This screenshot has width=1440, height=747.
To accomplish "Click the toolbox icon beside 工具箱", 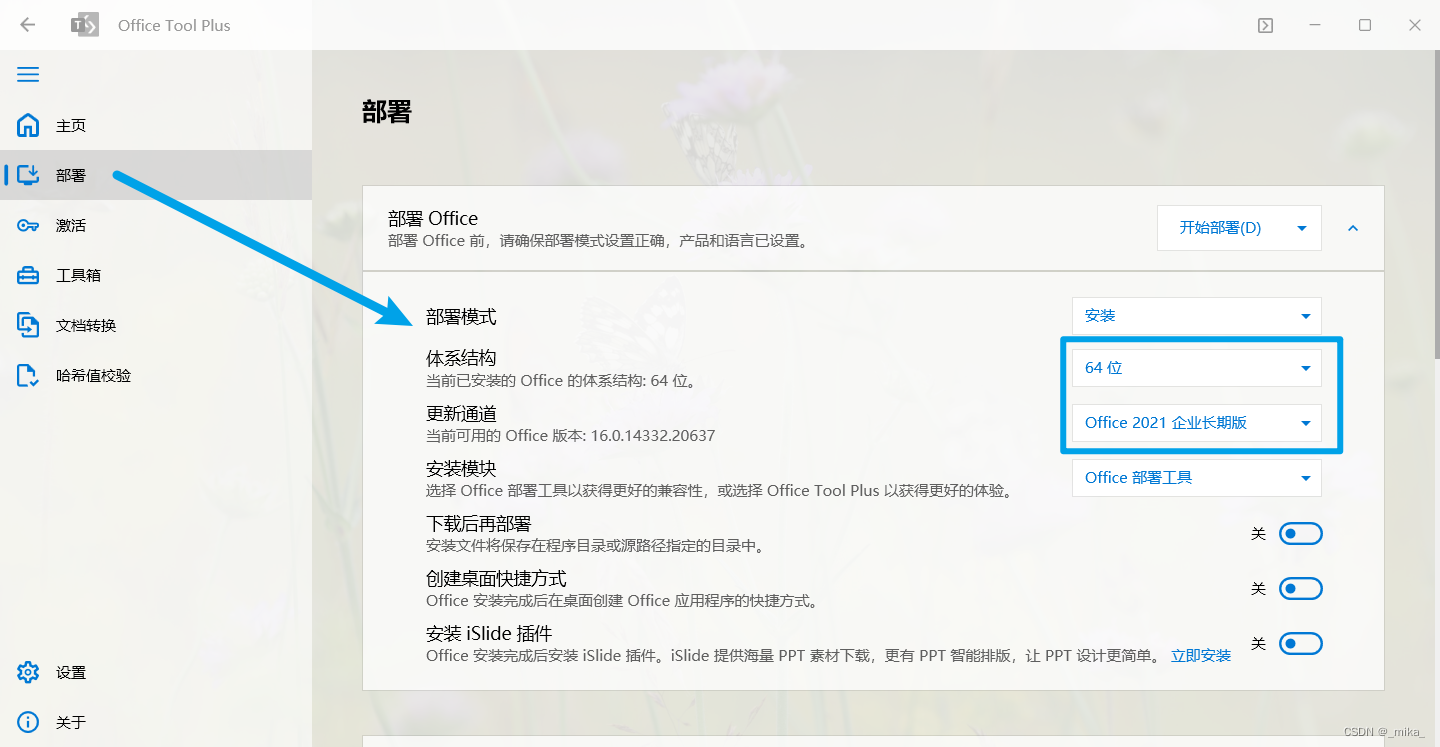I will pyautogui.click(x=28, y=275).
